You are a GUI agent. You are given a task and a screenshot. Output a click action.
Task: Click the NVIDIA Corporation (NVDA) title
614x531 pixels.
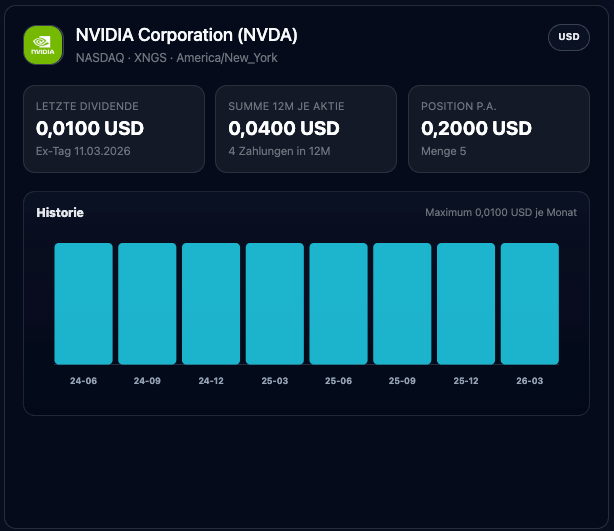186,35
